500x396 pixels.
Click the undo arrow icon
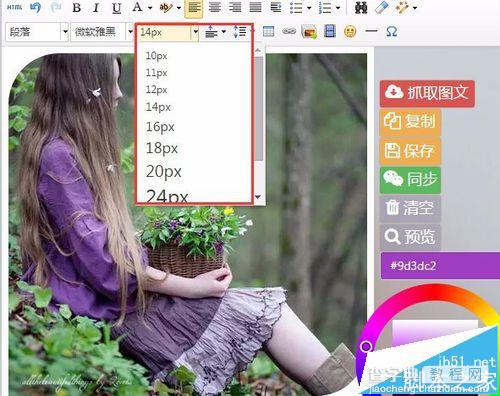tap(35, 7)
